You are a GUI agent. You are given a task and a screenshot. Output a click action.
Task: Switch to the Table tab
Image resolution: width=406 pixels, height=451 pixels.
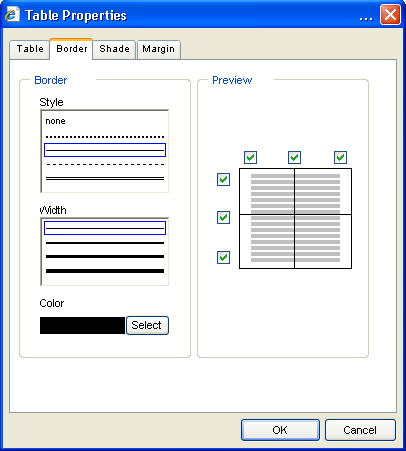pos(30,49)
